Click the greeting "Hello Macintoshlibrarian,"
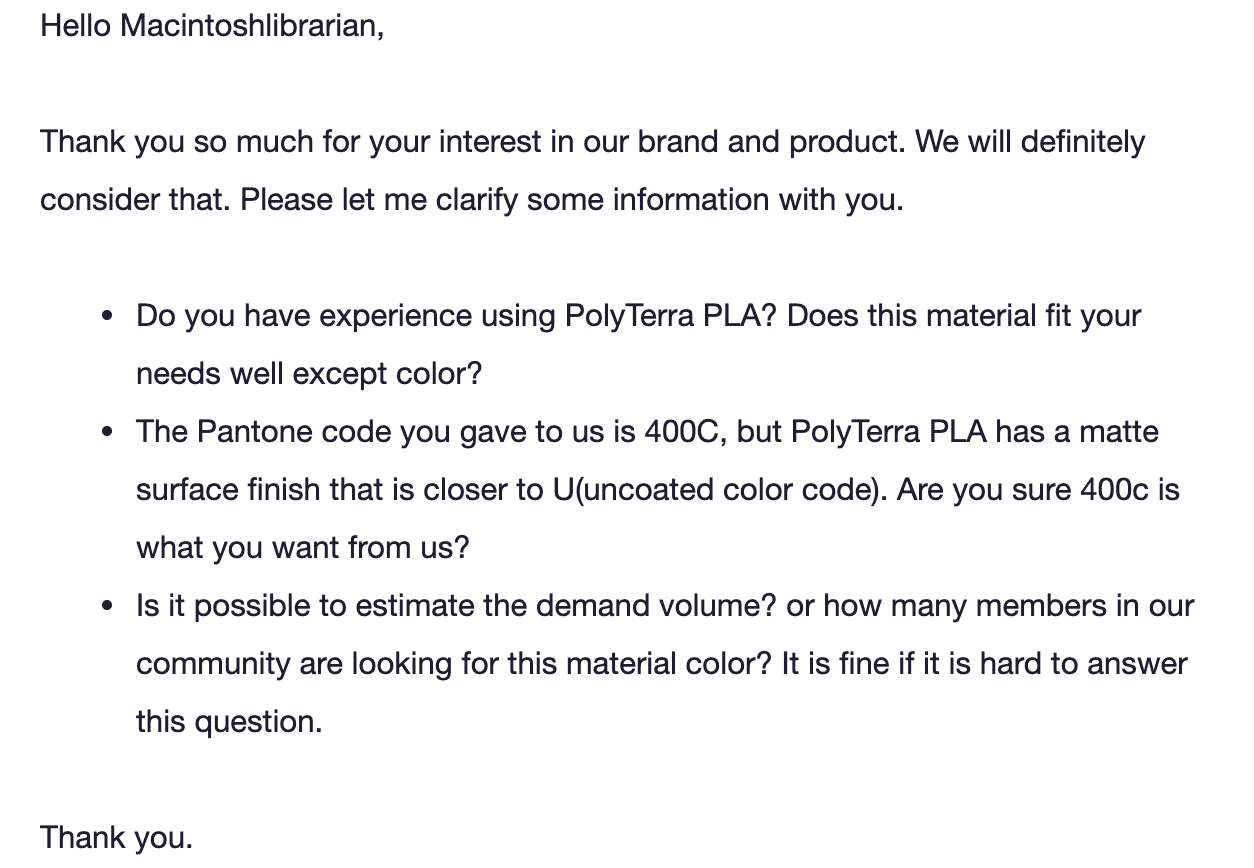1254x868 pixels. click(211, 26)
